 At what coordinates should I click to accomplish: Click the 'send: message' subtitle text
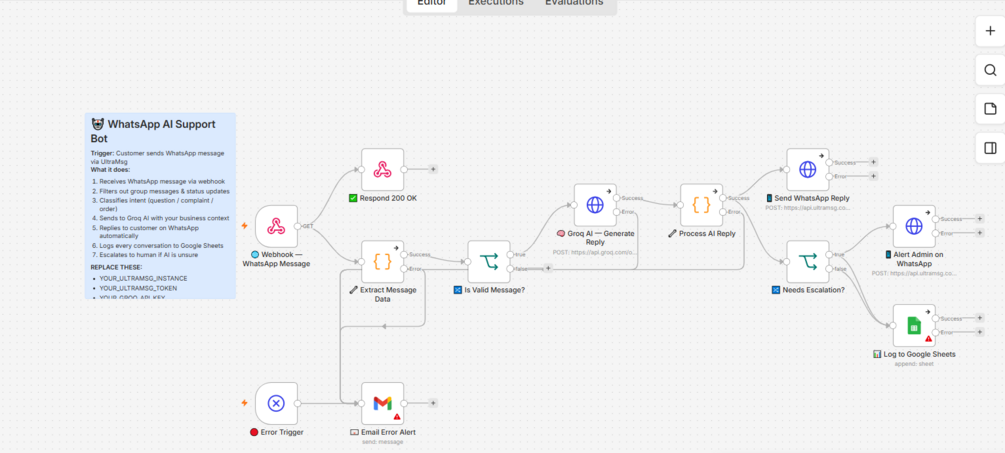(383, 442)
